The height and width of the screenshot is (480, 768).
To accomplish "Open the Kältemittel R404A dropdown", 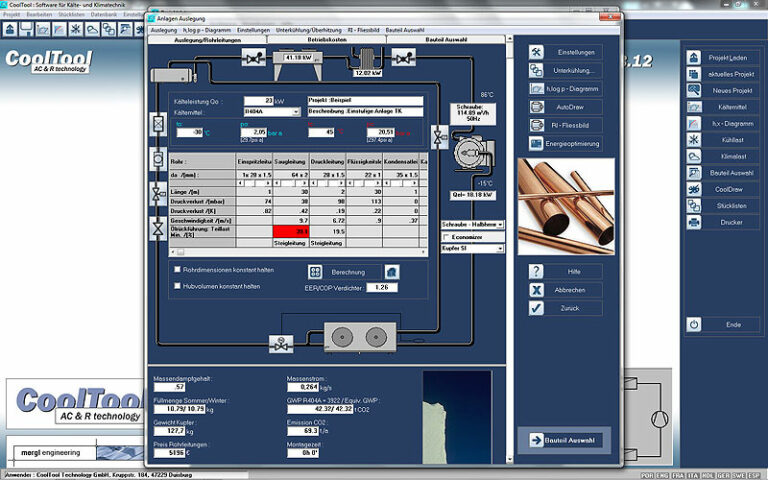I will pyautogui.click(x=296, y=112).
